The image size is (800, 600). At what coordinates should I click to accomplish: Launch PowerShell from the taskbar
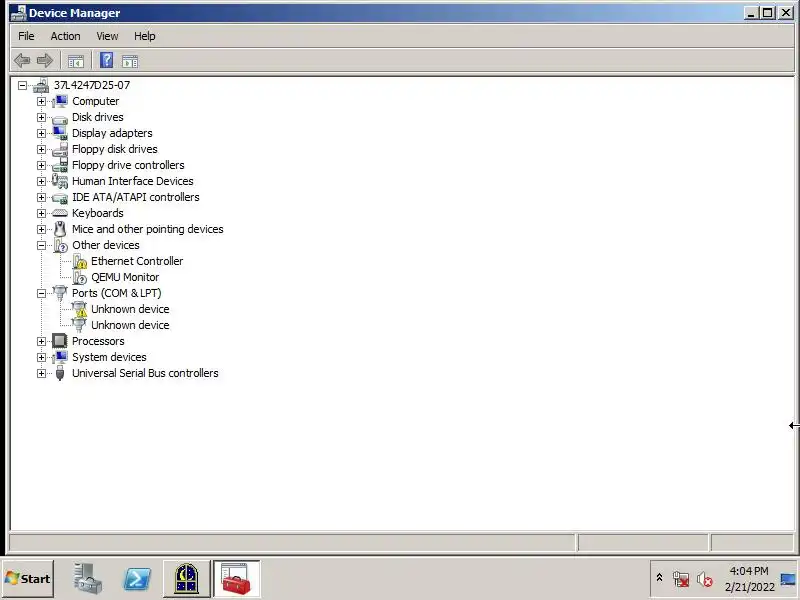[x=137, y=579]
